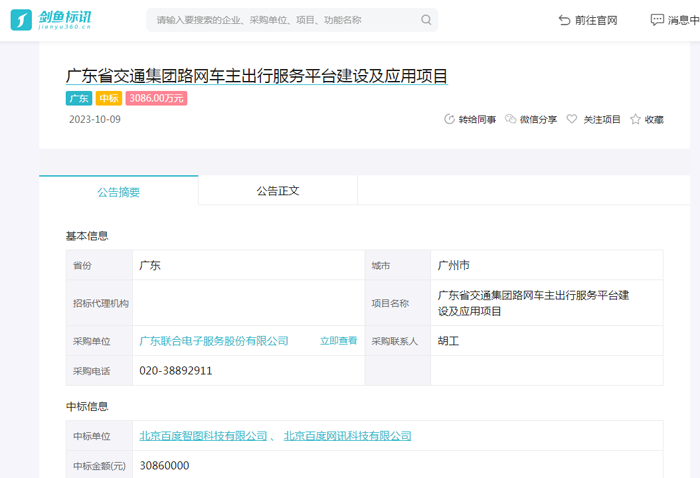
Task: Switch to the 公告摘要 tab
Action: pos(119,191)
